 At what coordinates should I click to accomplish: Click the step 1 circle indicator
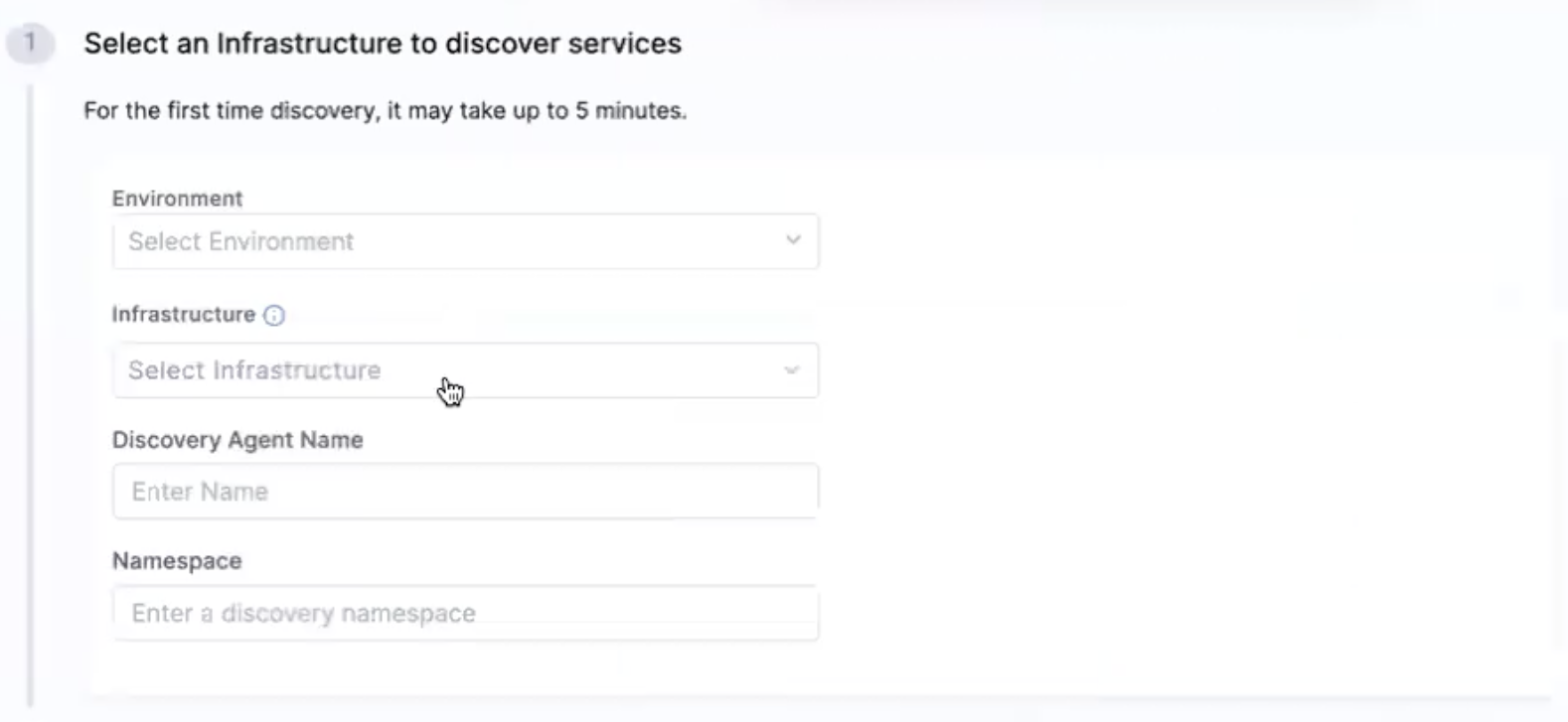click(x=30, y=43)
